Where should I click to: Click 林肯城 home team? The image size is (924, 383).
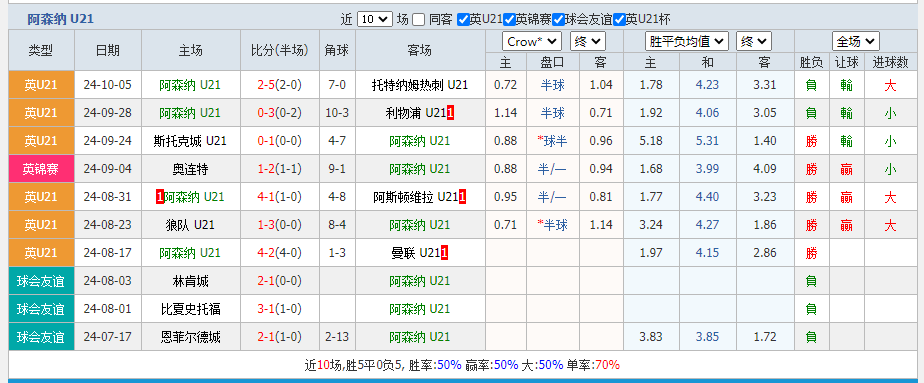point(190,281)
